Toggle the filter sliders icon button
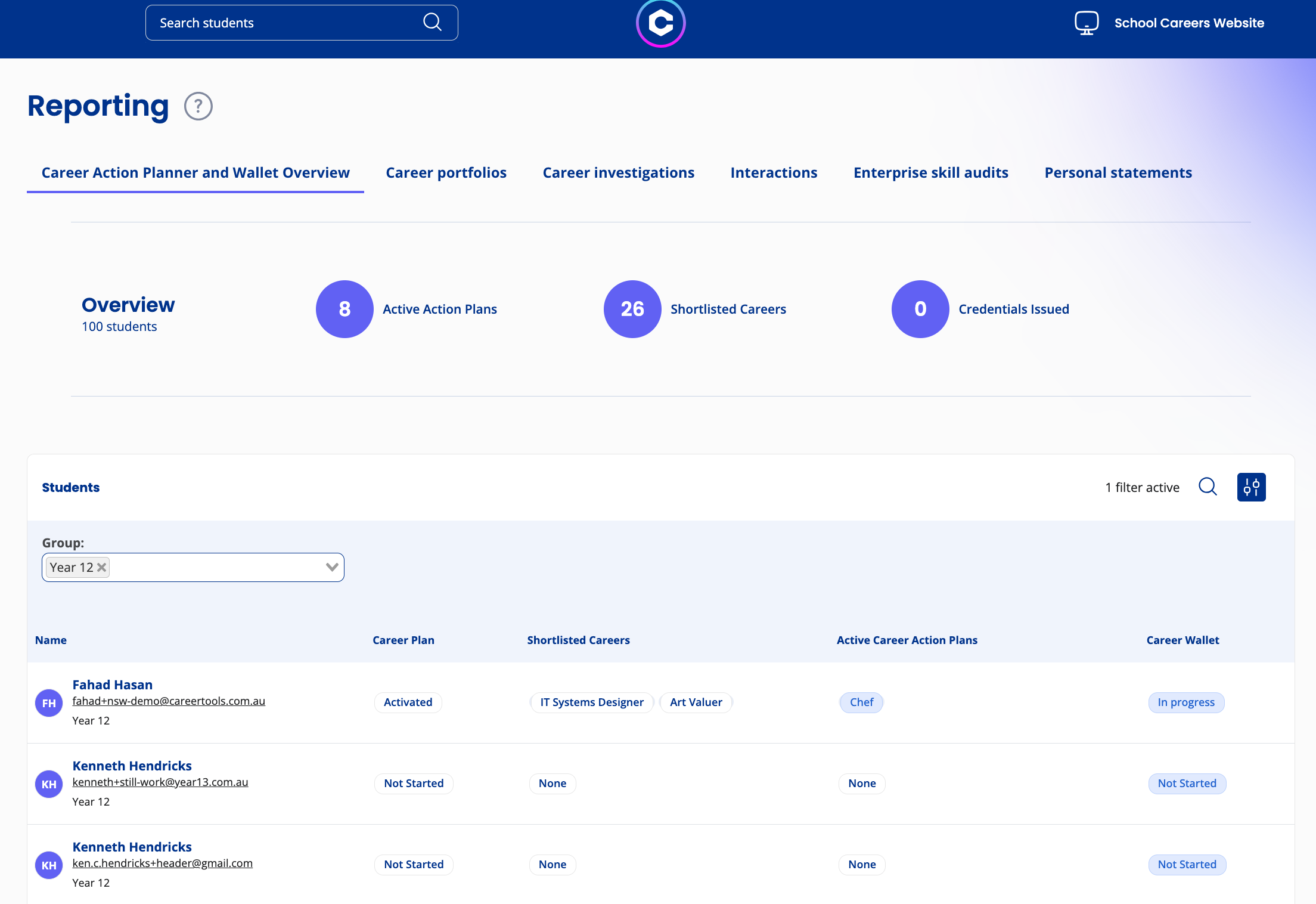1316x904 pixels. 1251,487
